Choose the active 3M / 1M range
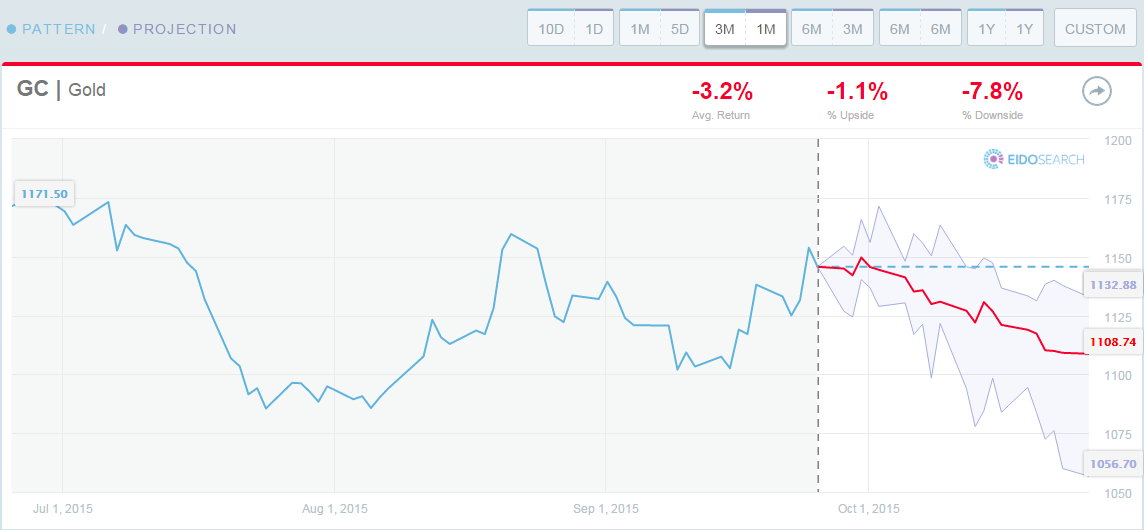 [x=745, y=29]
